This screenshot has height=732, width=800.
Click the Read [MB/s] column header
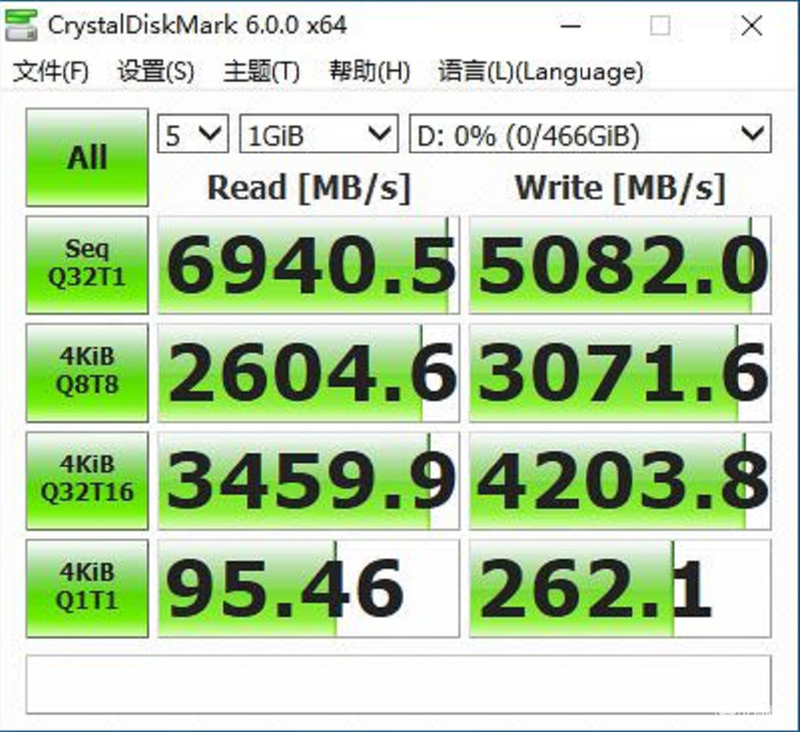click(x=309, y=188)
